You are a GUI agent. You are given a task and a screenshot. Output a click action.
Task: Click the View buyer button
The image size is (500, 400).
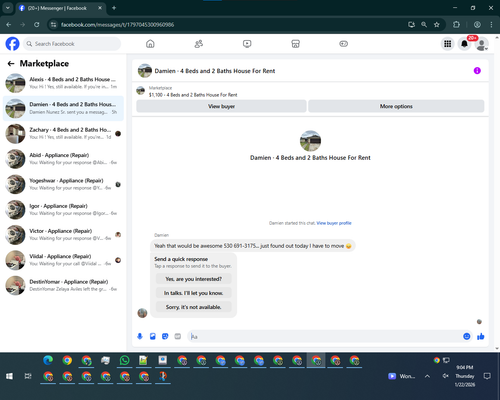(x=221, y=106)
